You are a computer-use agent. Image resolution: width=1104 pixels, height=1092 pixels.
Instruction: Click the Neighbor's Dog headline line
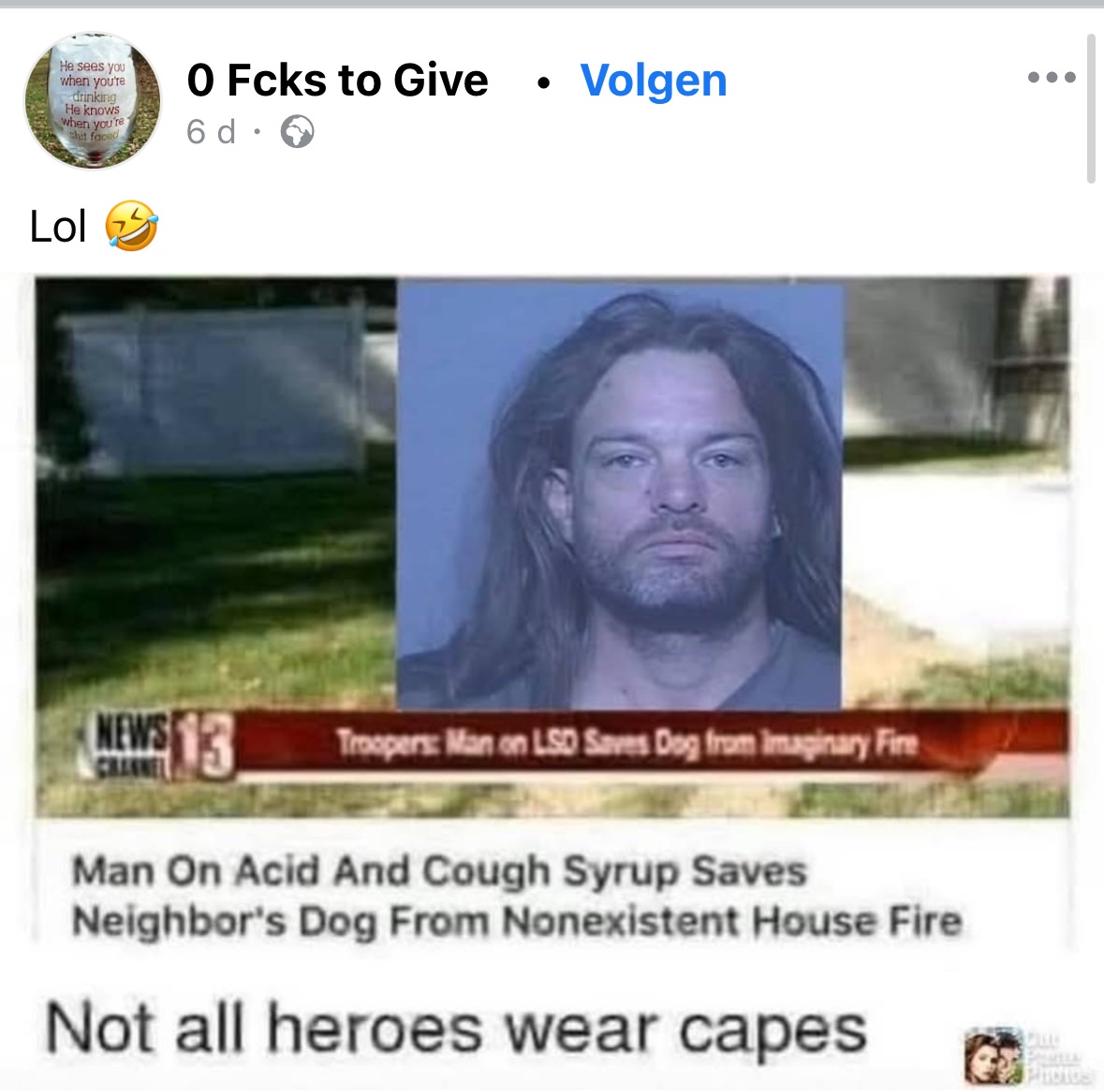tap(518, 921)
